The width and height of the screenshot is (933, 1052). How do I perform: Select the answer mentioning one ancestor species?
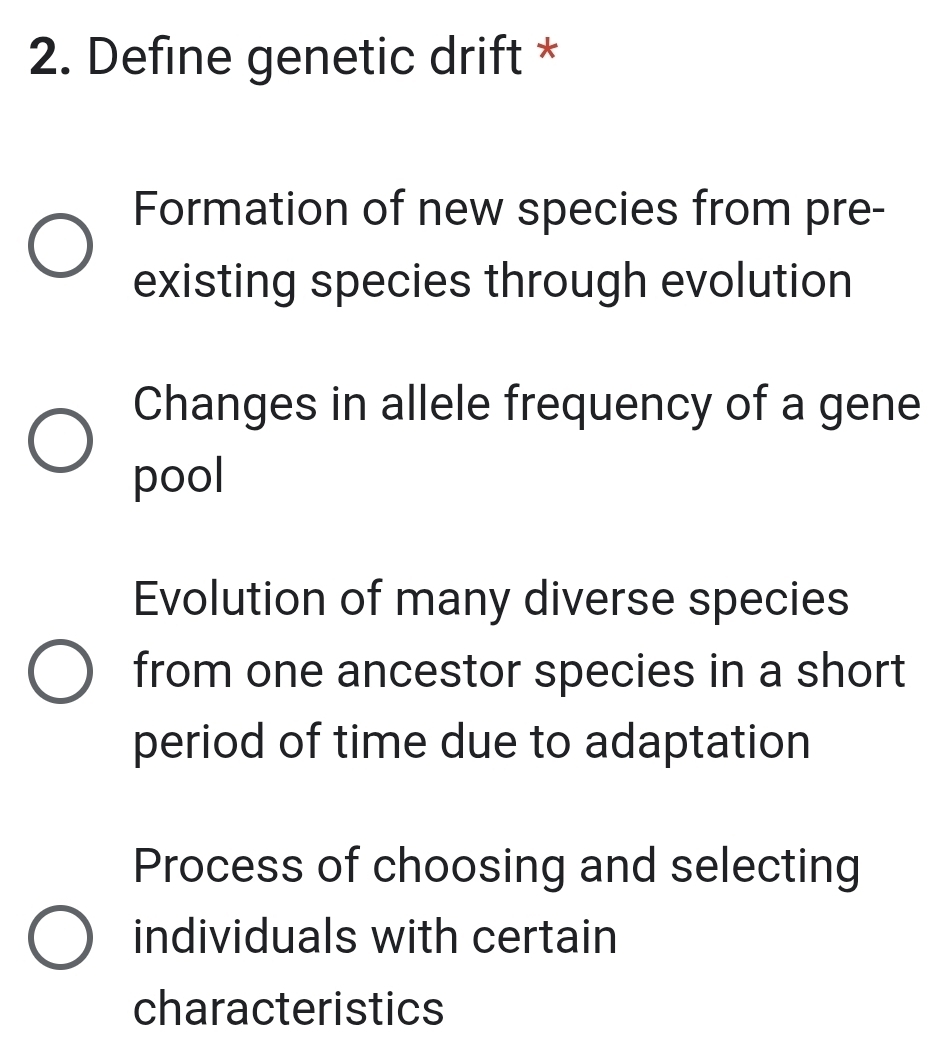tap(519, 670)
